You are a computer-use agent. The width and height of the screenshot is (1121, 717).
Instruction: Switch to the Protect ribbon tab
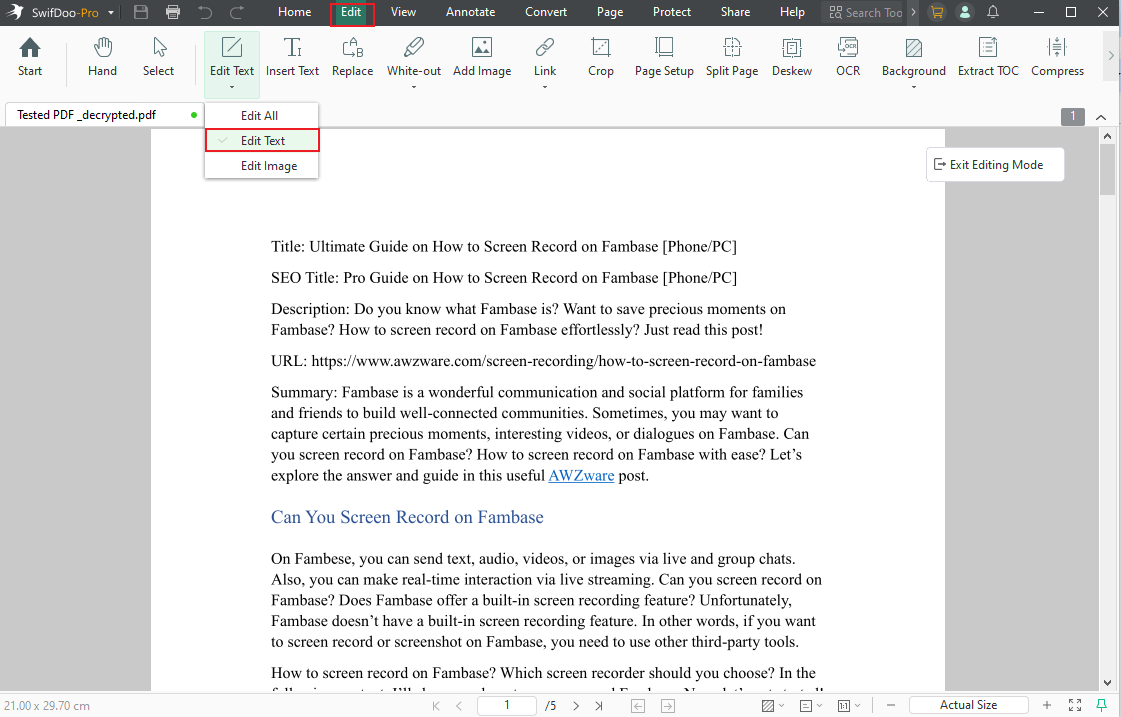(x=671, y=12)
